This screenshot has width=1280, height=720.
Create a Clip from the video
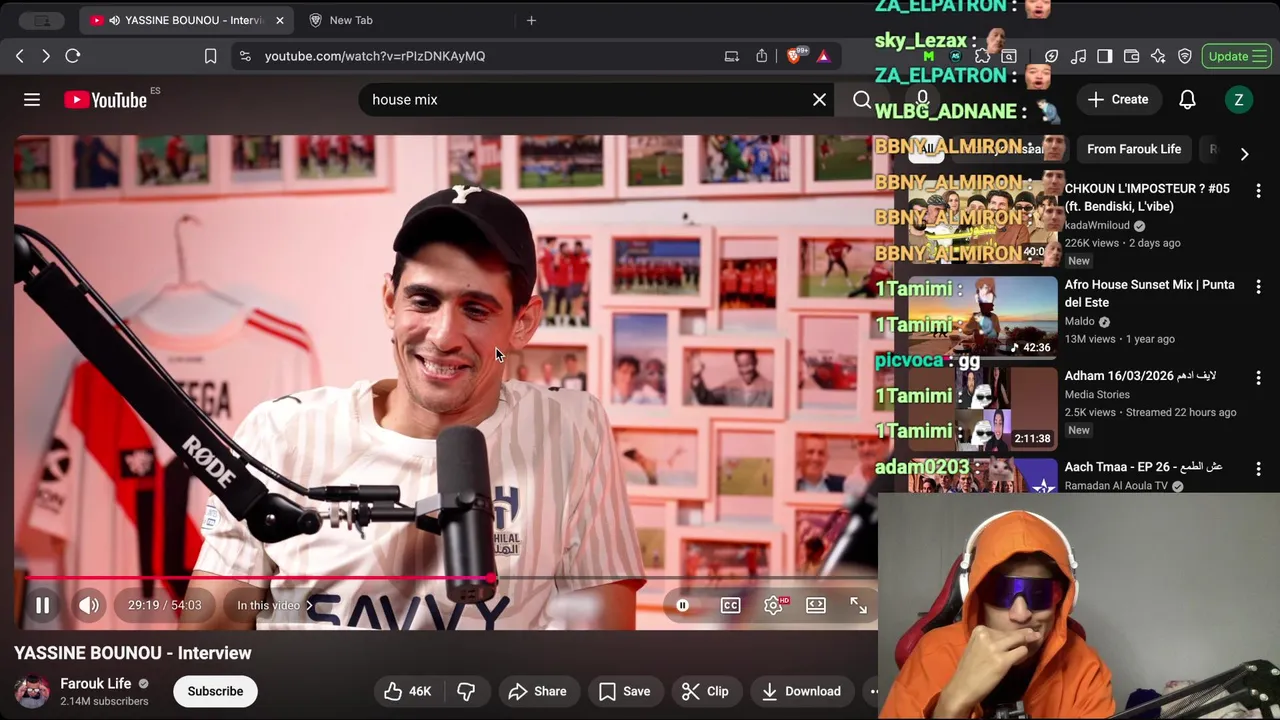(x=705, y=691)
